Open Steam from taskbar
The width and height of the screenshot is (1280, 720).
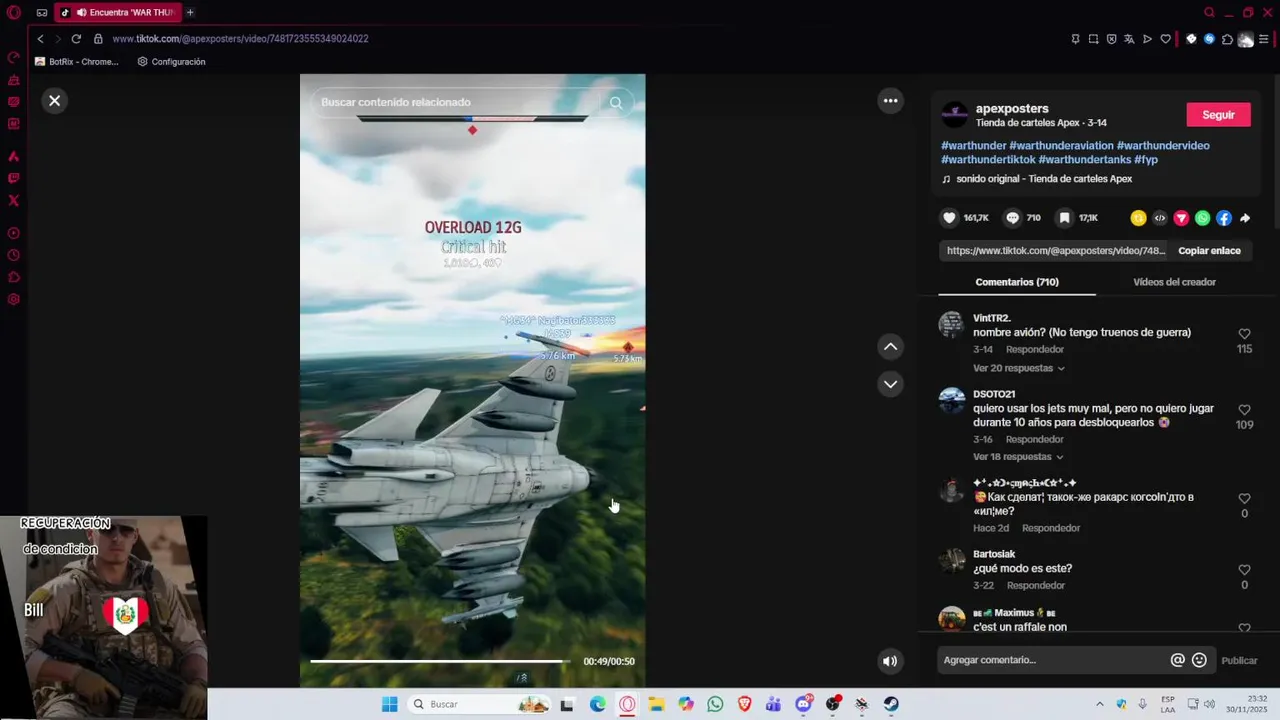[x=891, y=704]
